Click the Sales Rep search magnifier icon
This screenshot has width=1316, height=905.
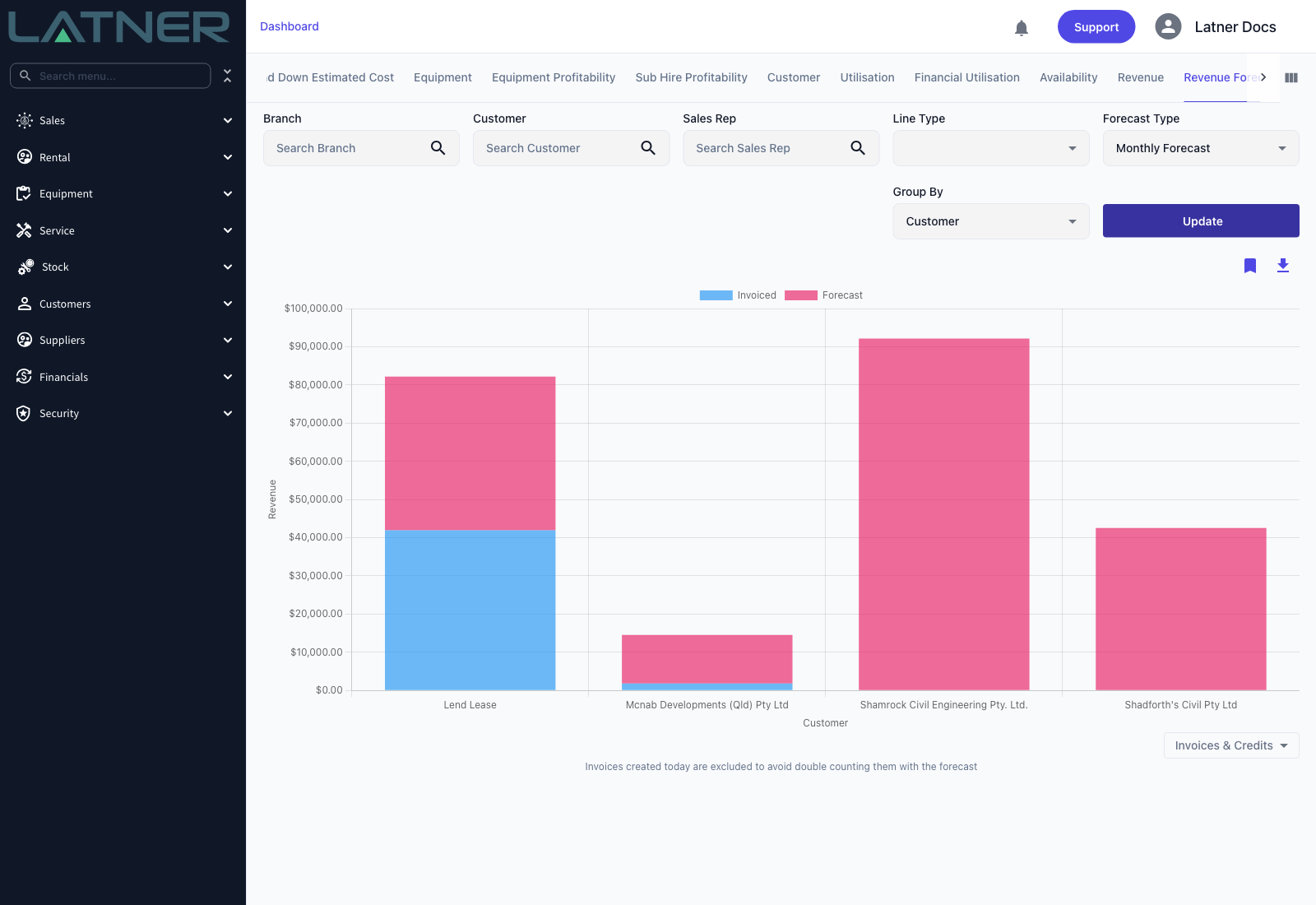(858, 148)
